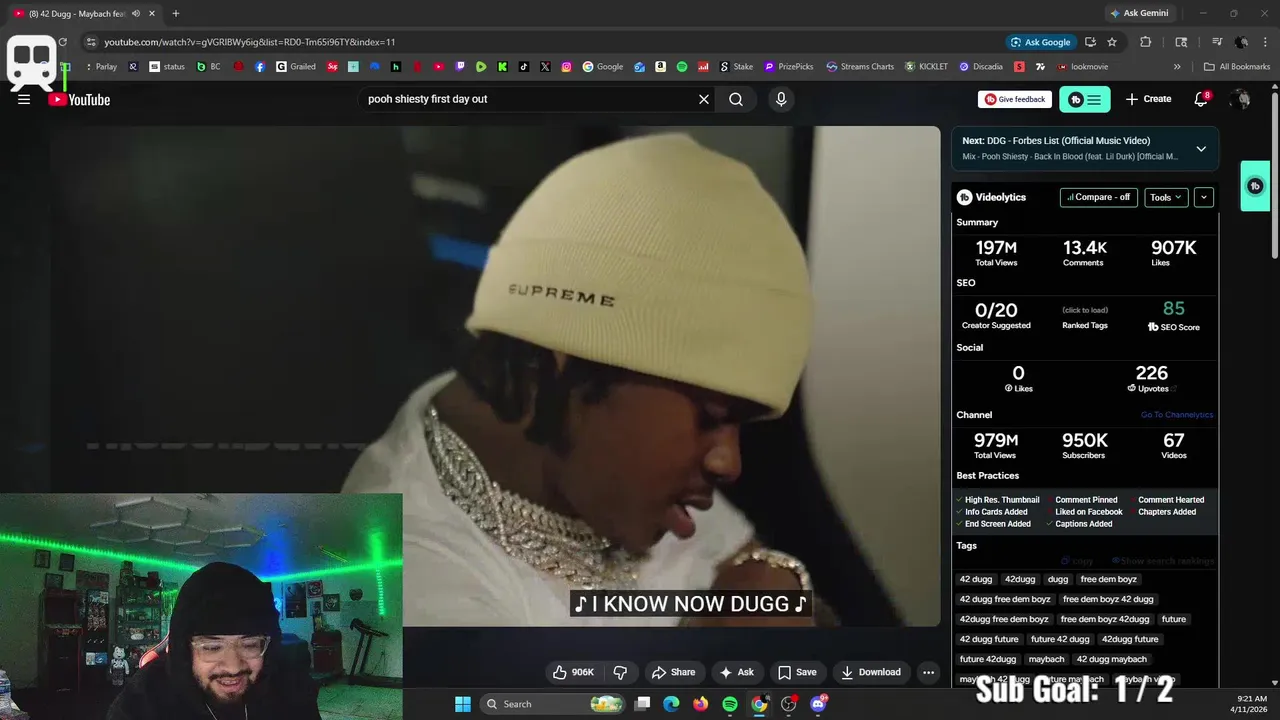The image size is (1280, 720).
Task: Open Firefox from the Windows taskbar
Action: click(x=701, y=704)
